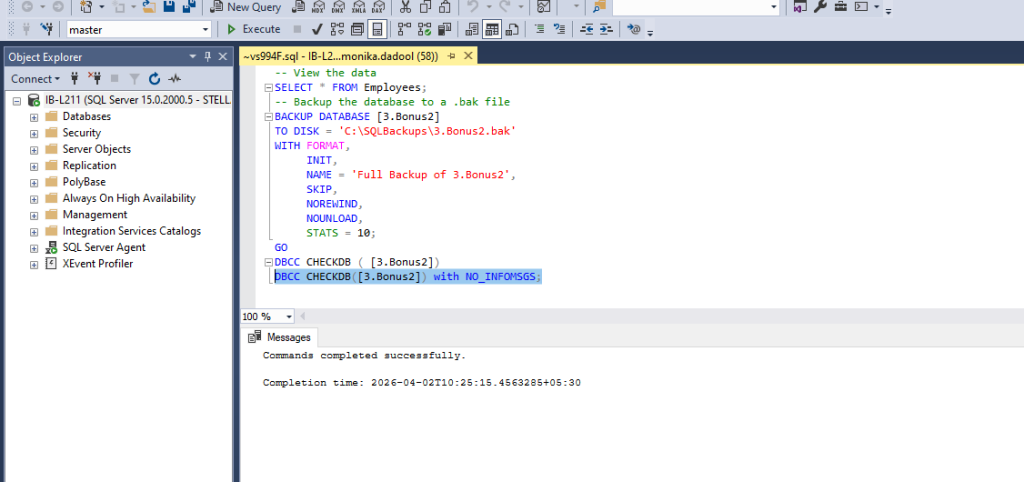The height and width of the screenshot is (482, 1024).
Task: Open the master database dropdown
Action: tap(205, 29)
